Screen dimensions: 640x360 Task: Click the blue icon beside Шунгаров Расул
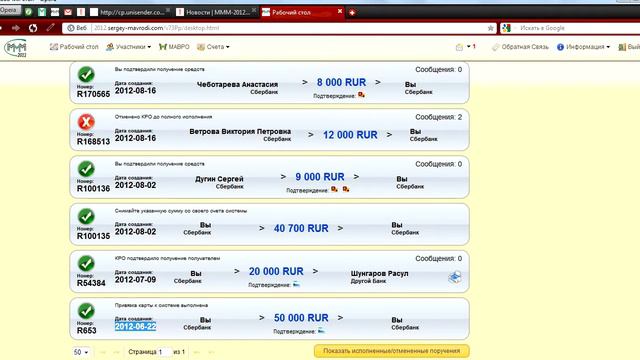click(x=455, y=277)
